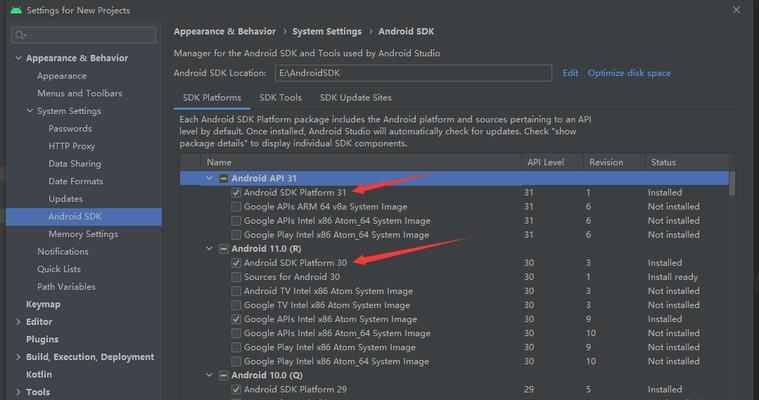This screenshot has height=400, width=759.
Task: Check Android TV Intel x86 Atom System Image
Action: [236, 291]
